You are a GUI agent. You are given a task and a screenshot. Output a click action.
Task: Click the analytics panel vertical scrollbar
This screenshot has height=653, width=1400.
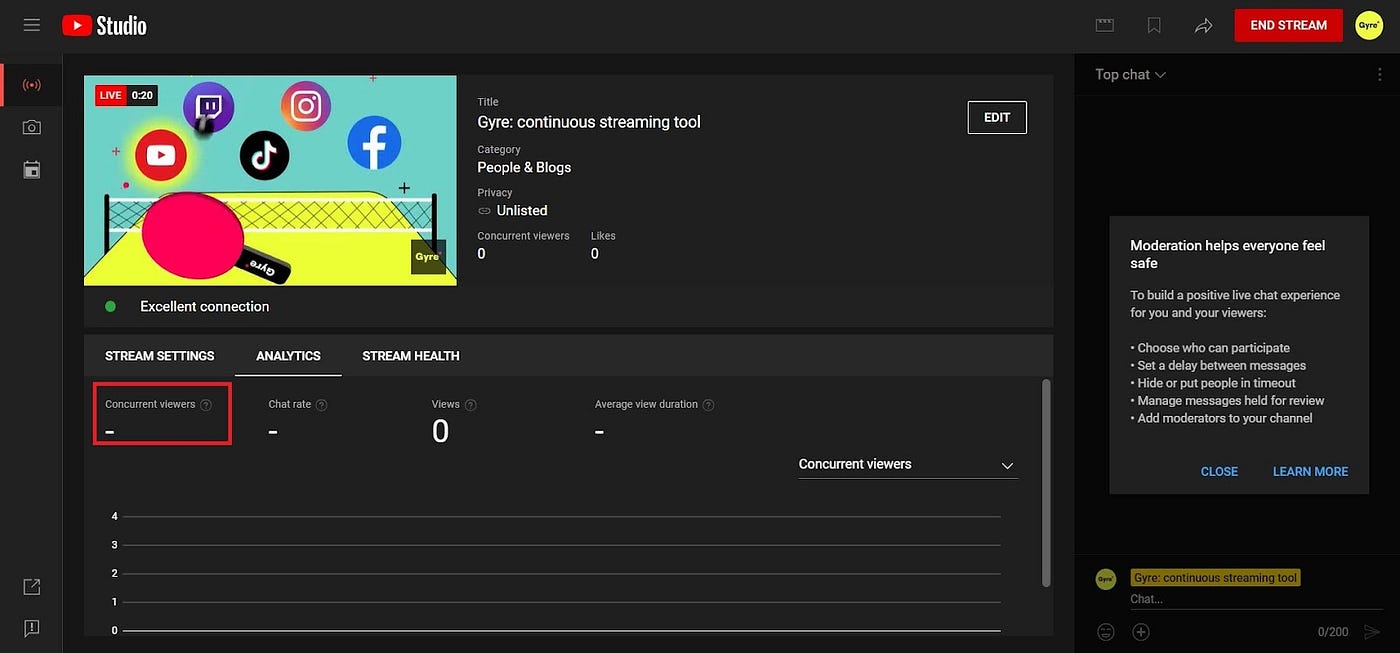pos(1046,482)
